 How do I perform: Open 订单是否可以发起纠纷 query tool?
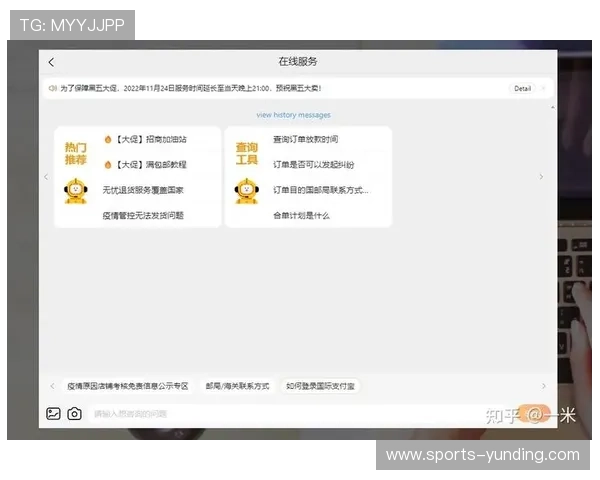point(314,165)
